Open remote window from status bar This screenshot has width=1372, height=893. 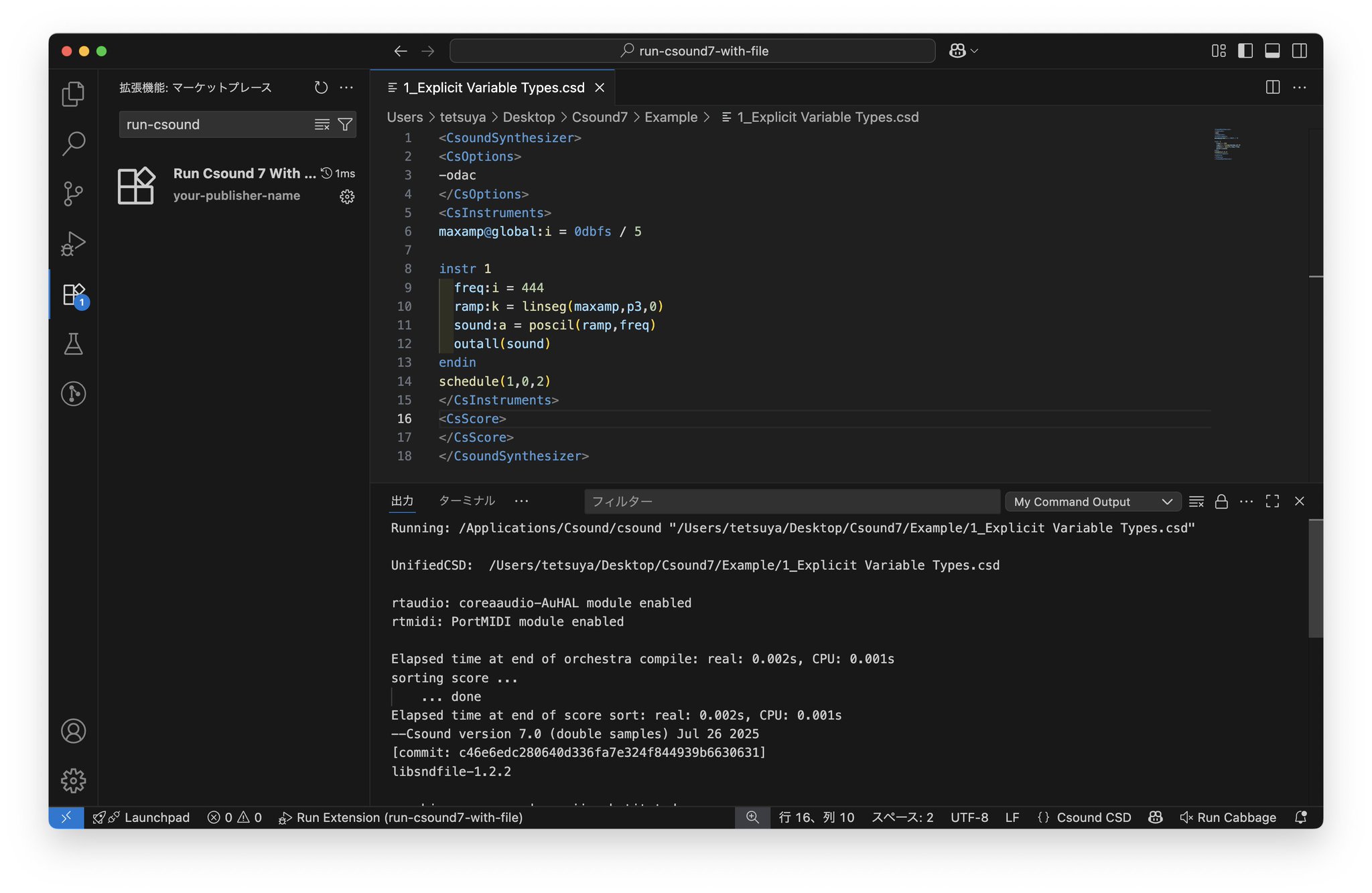pos(66,817)
